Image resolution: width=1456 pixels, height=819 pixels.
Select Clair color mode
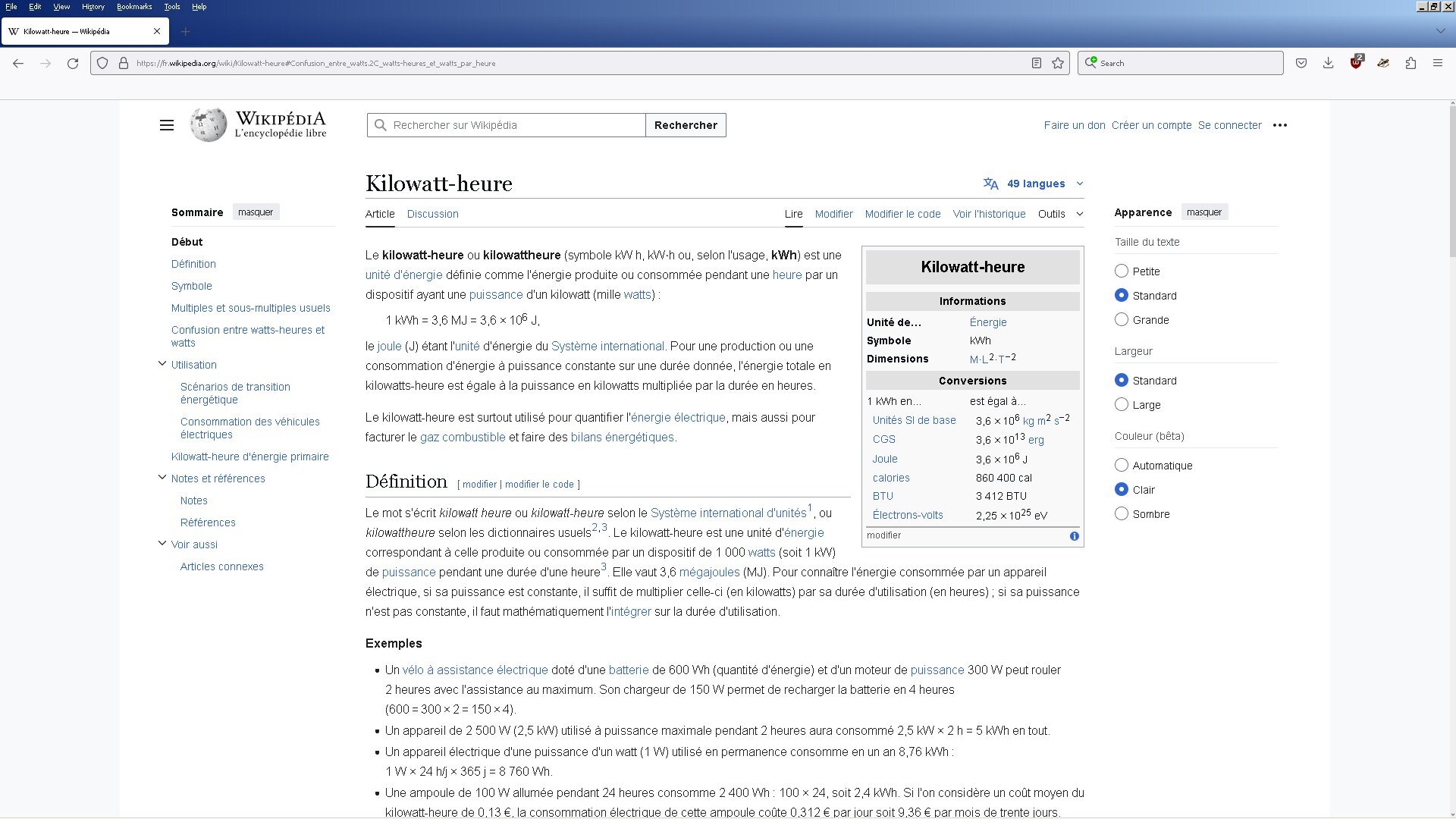point(1122,489)
